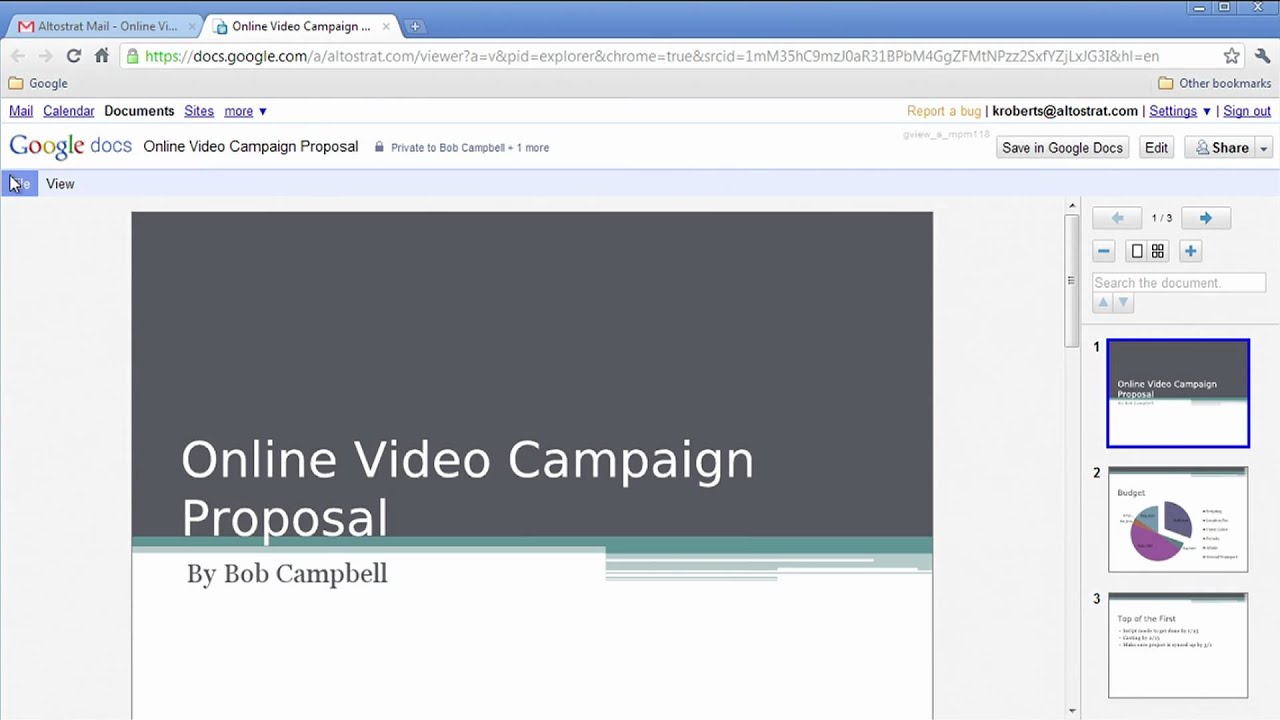The image size is (1280, 720).
Task: Open Mail link
Action: [21, 111]
